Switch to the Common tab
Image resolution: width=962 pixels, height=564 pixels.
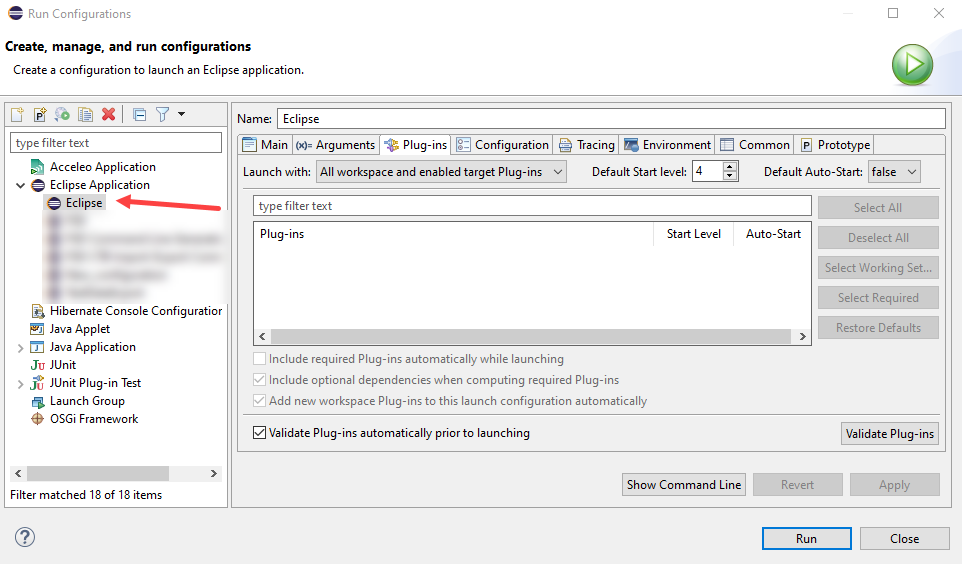pyautogui.click(x=755, y=145)
